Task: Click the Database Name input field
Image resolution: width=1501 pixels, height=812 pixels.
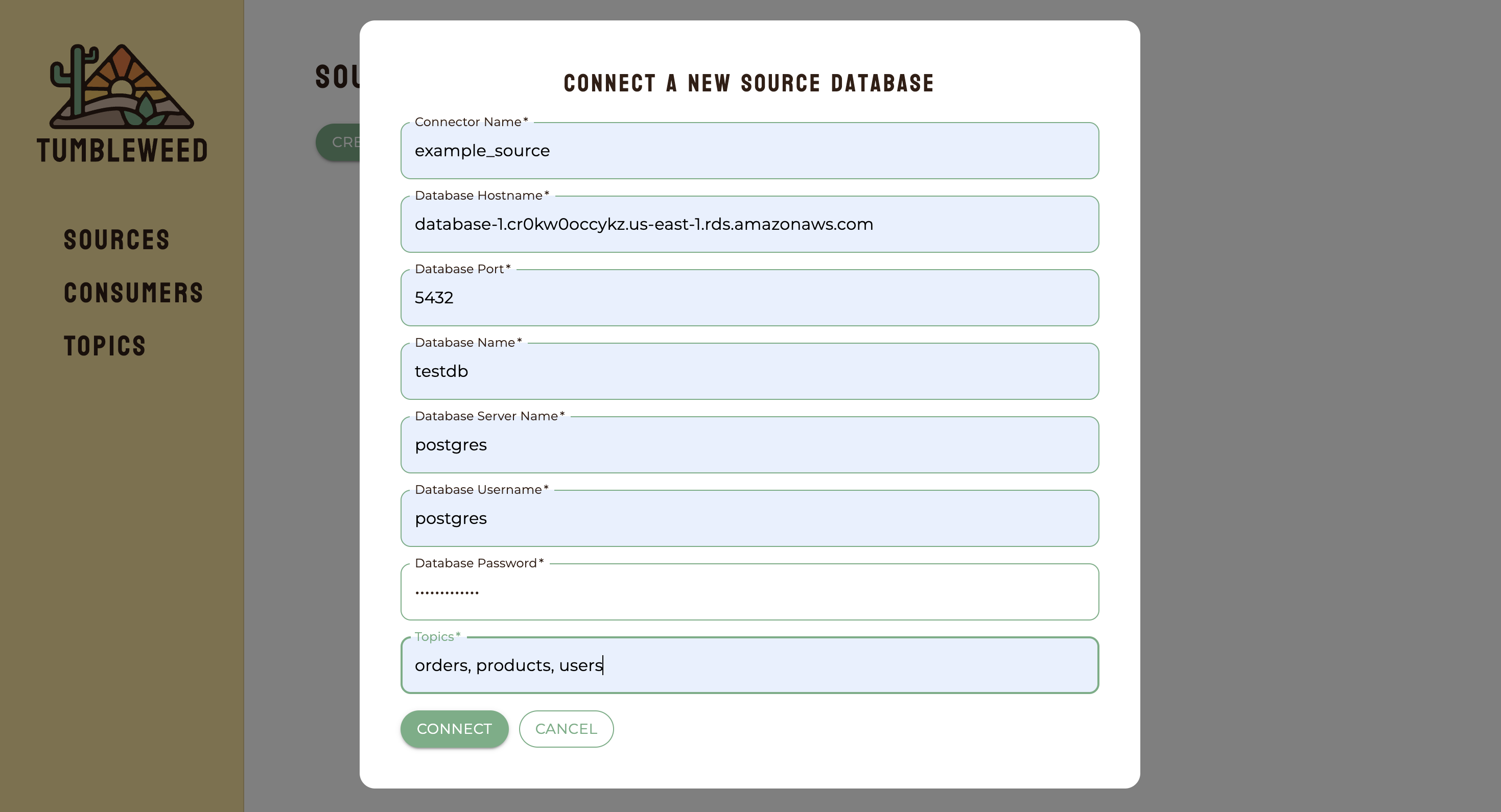Action: point(749,371)
